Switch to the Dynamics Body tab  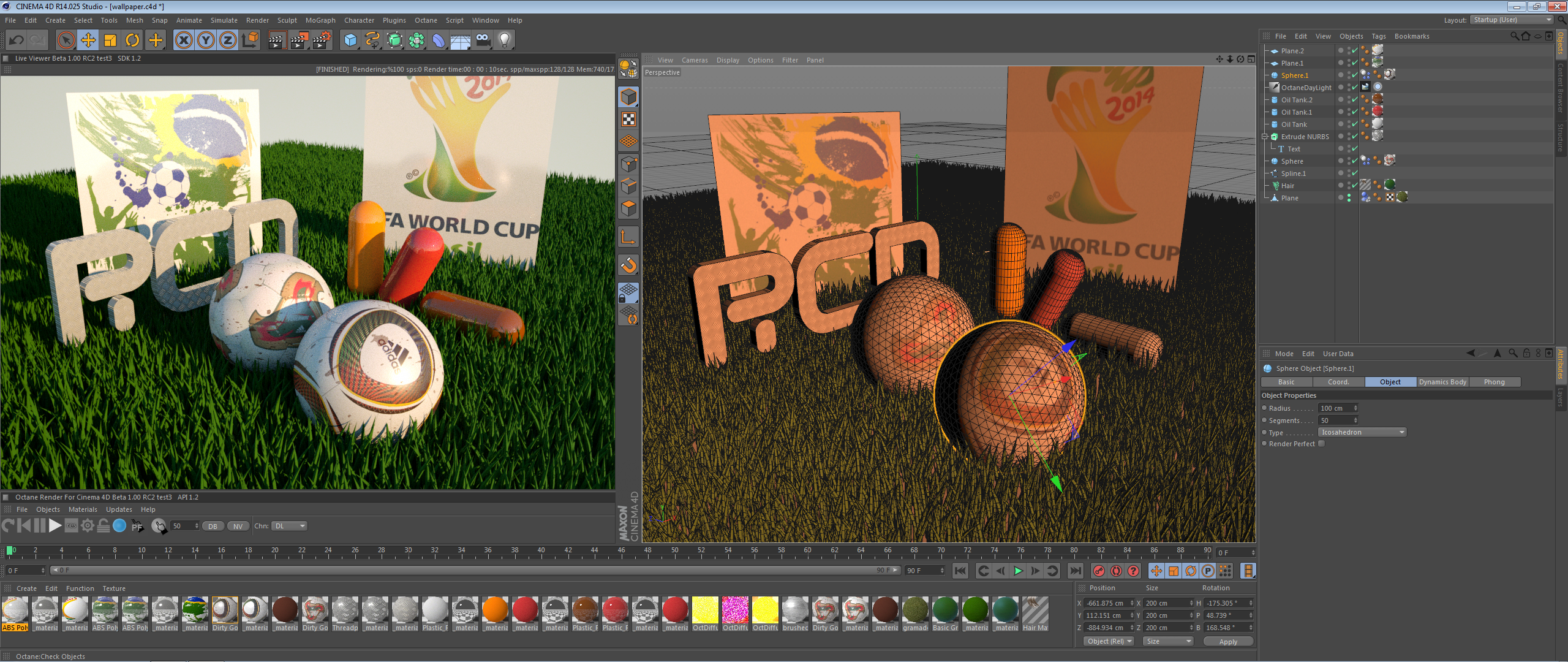click(x=1442, y=382)
